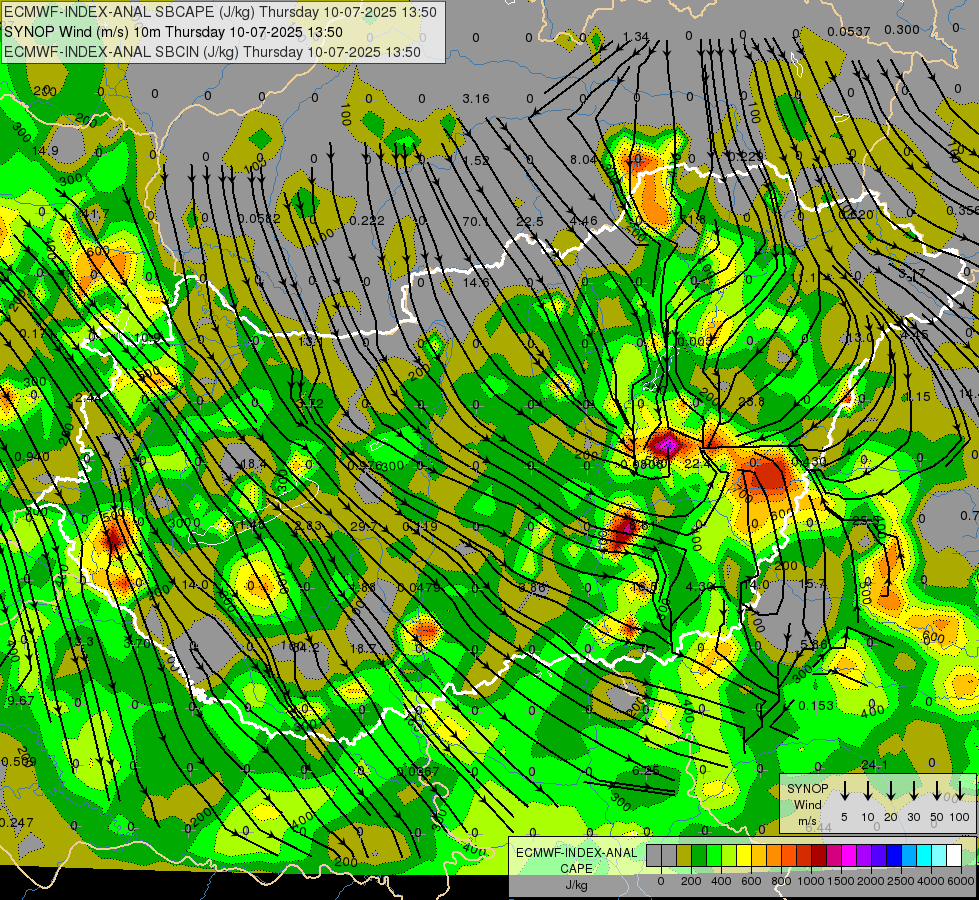Select the cyan swatch before the 4000 tick

coord(923,855)
